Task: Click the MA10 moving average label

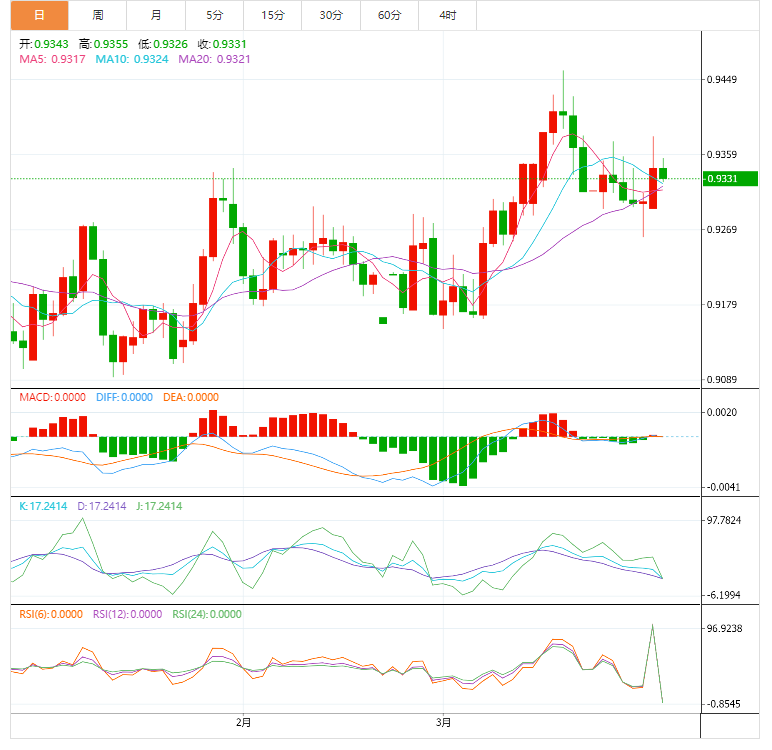Action: (x=132, y=60)
